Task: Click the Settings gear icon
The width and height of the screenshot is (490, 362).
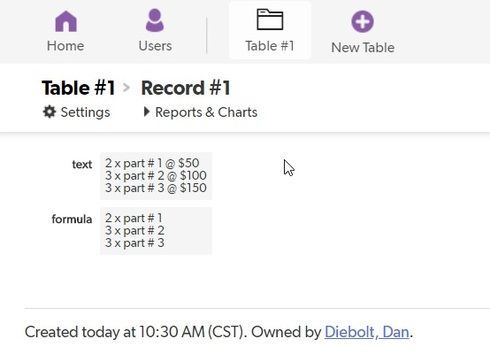Action: click(x=49, y=112)
